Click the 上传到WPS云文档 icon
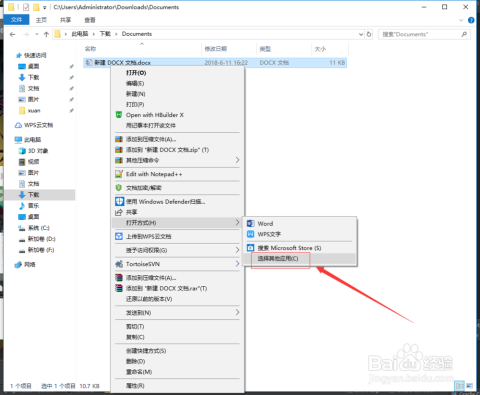Image resolution: width=480 pixels, height=395 pixels. click(119, 236)
